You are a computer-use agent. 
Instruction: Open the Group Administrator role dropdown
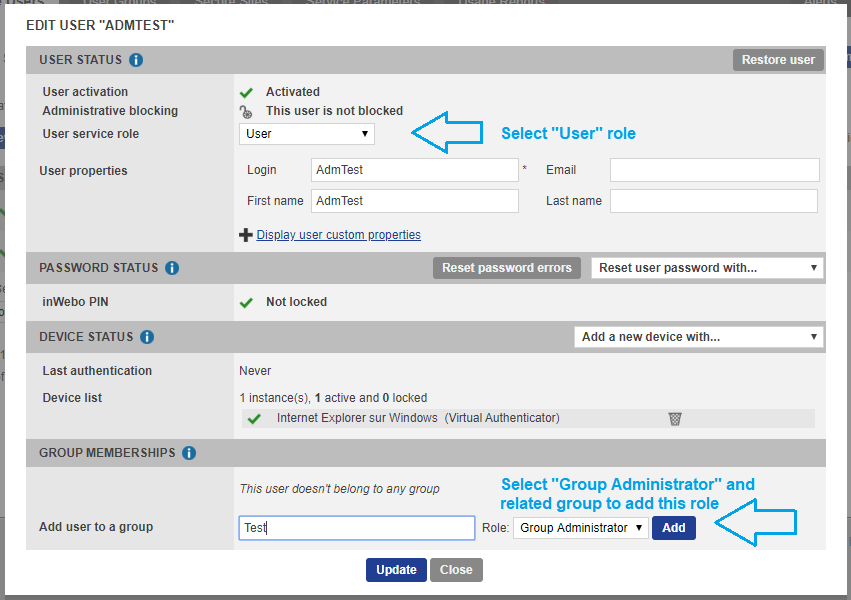click(580, 528)
